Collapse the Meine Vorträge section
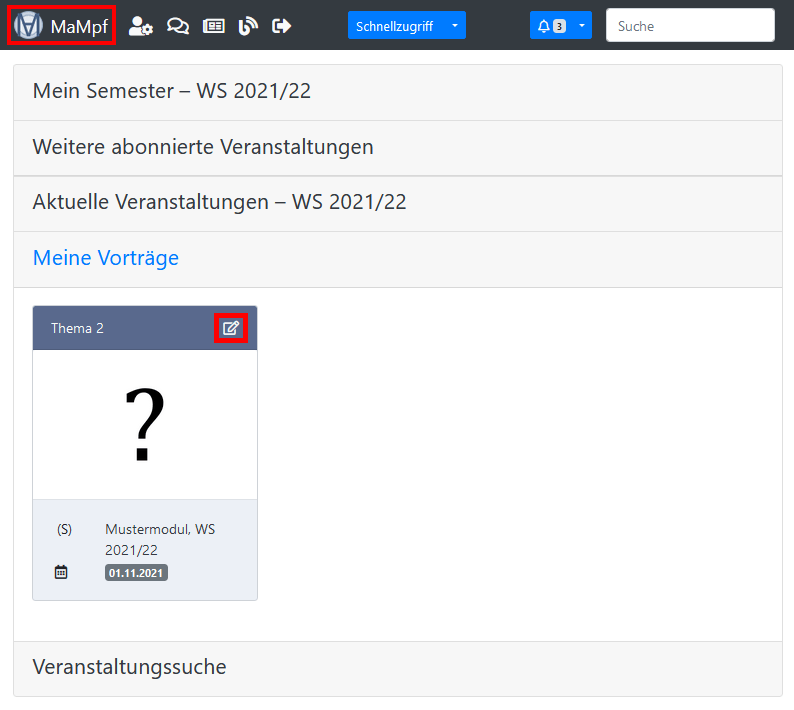794x710 pixels. [106, 258]
